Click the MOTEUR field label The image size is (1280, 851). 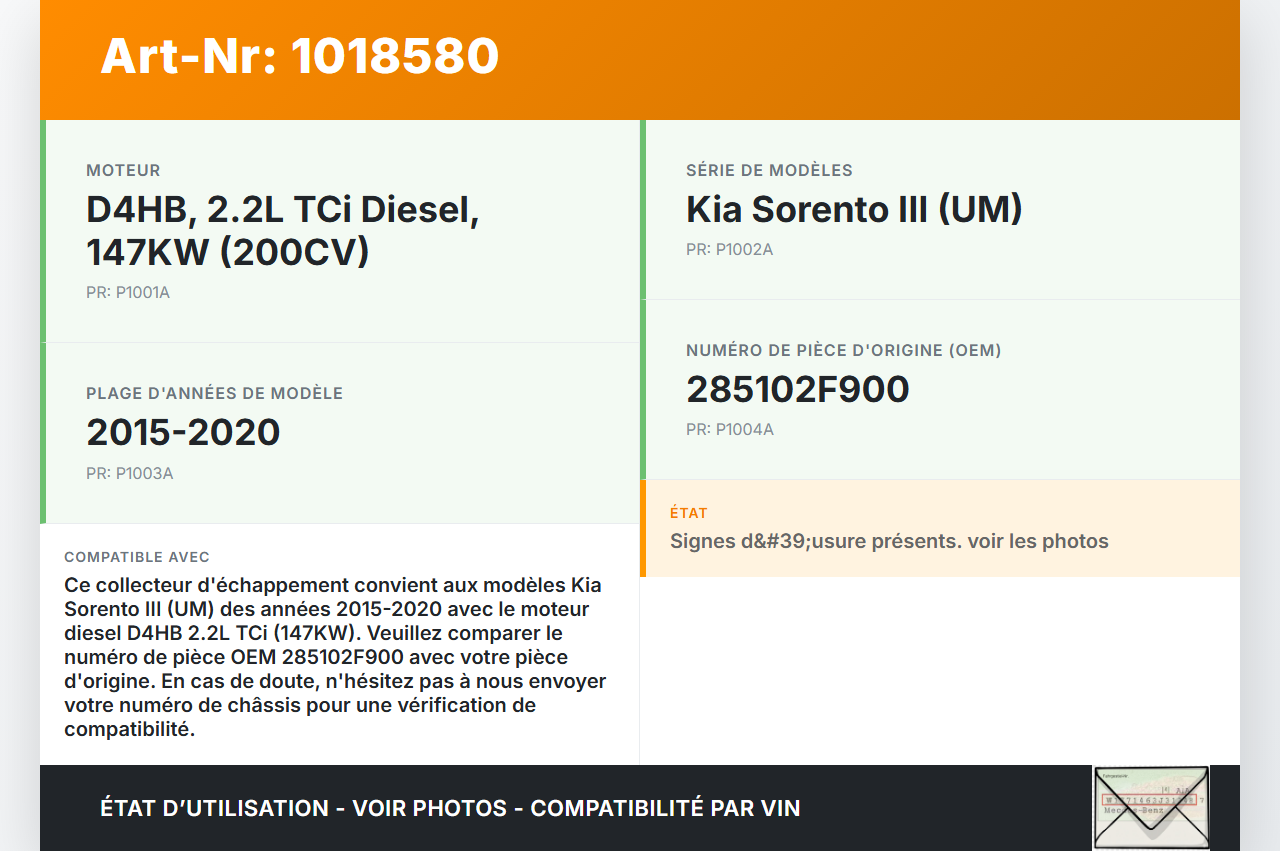[x=123, y=171]
